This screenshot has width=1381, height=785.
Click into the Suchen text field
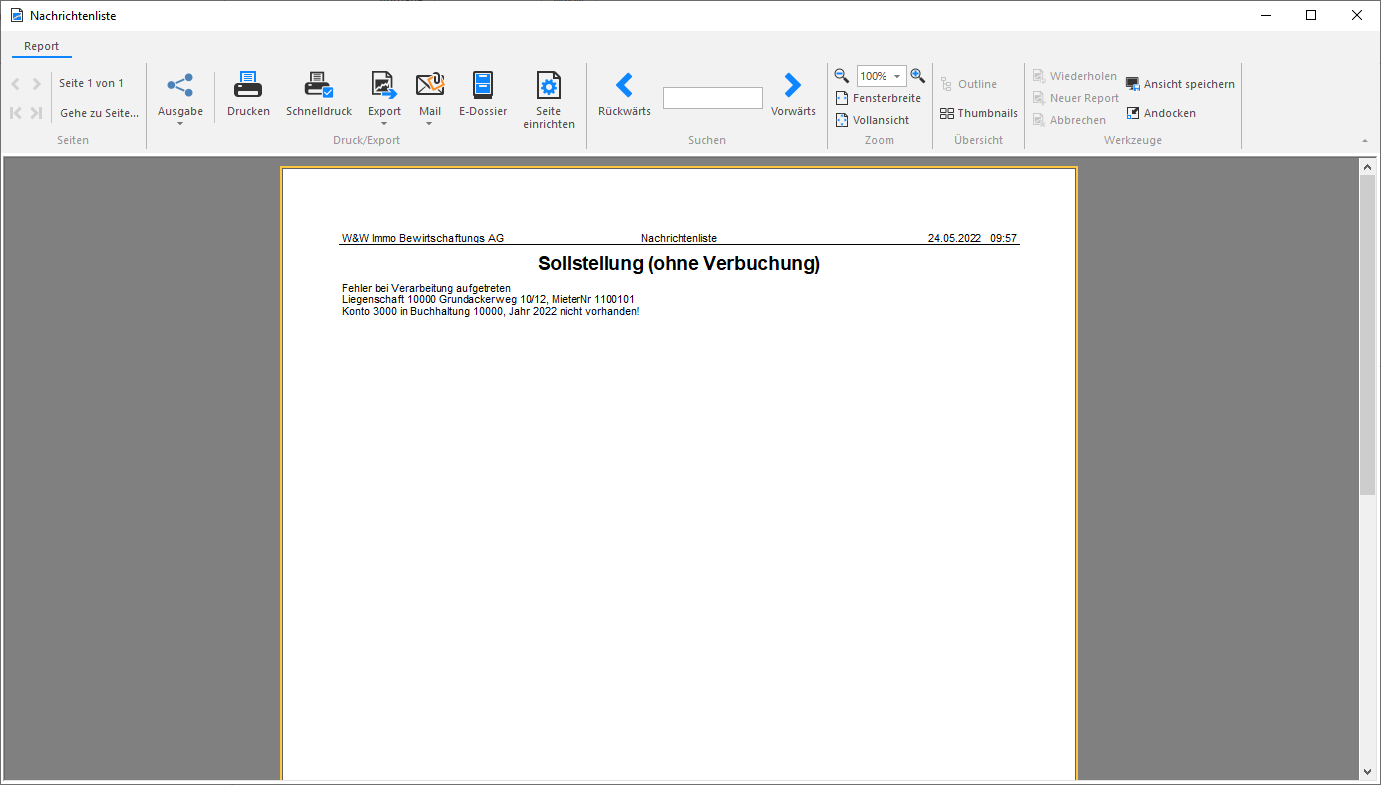713,98
